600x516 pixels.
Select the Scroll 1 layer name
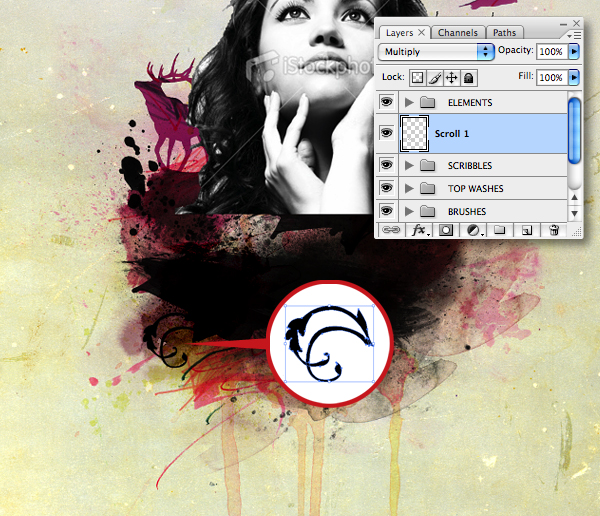[452, 134]
